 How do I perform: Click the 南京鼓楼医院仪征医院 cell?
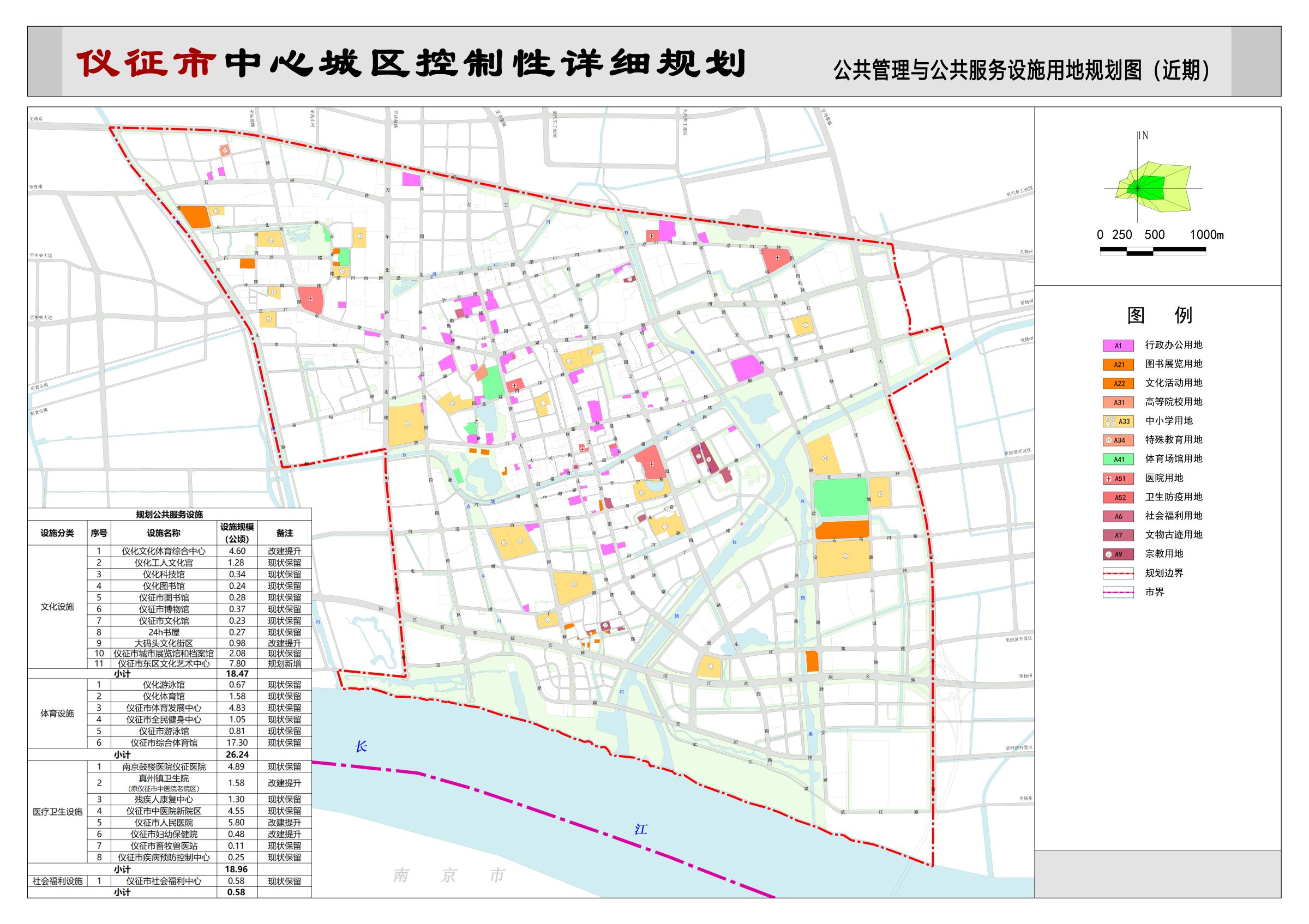pyautogui.click(x=164, y=768)
